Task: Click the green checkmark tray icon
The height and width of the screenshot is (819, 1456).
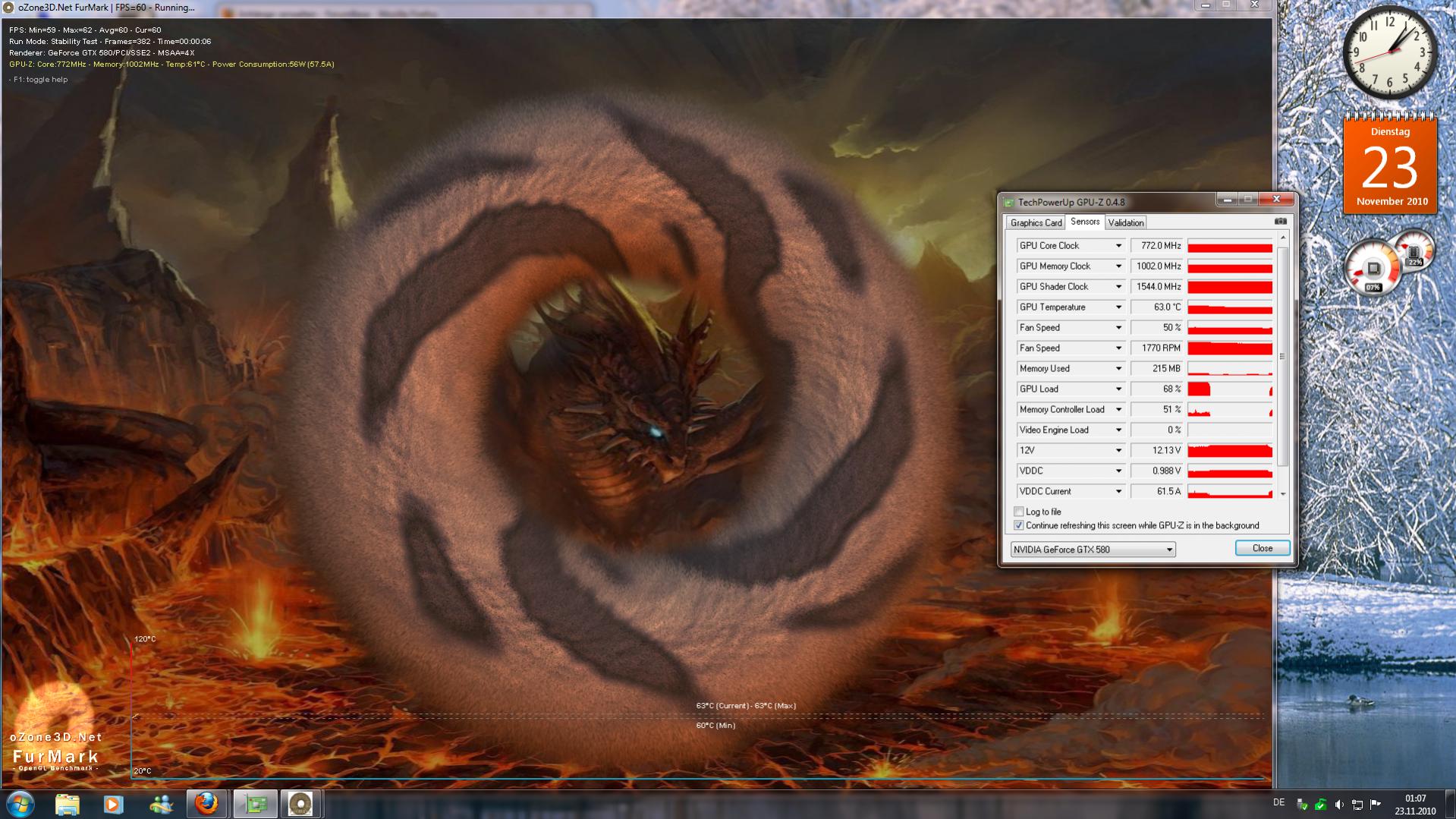Action: pyautogui.click(x=1320, y=805)
